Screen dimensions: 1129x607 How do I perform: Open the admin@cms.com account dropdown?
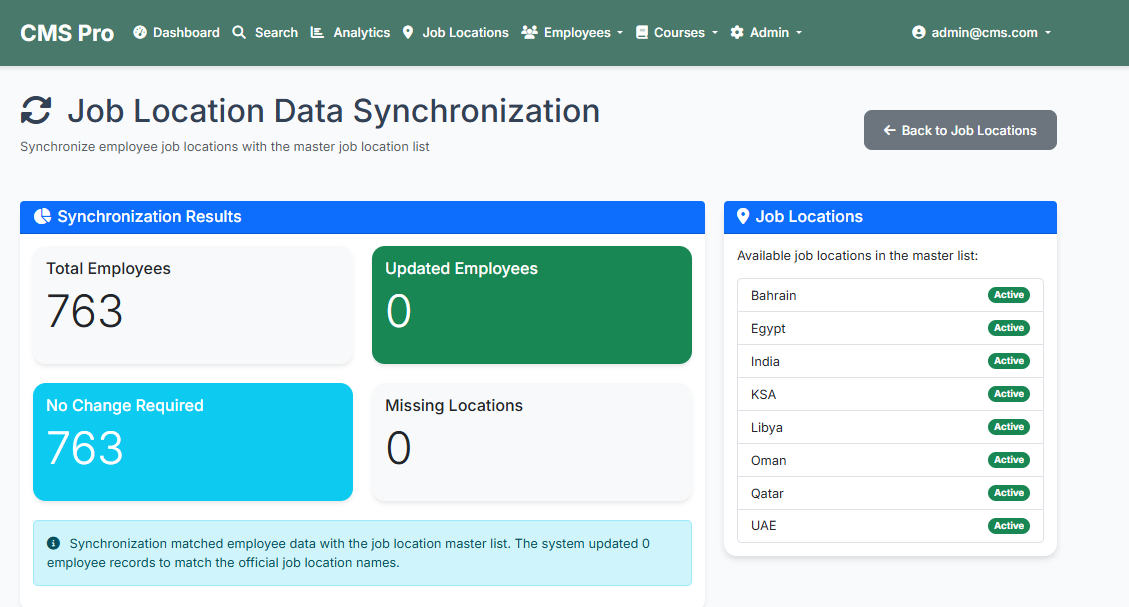point(981,32)
